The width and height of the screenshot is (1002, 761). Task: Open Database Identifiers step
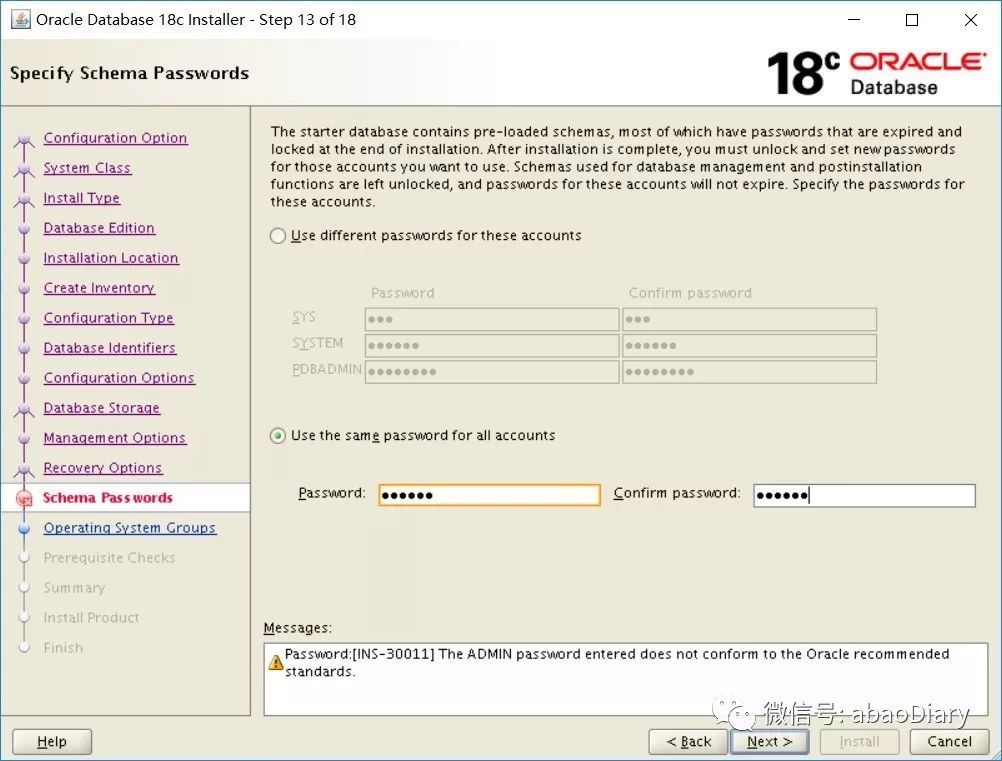click(x=110, y=348)
